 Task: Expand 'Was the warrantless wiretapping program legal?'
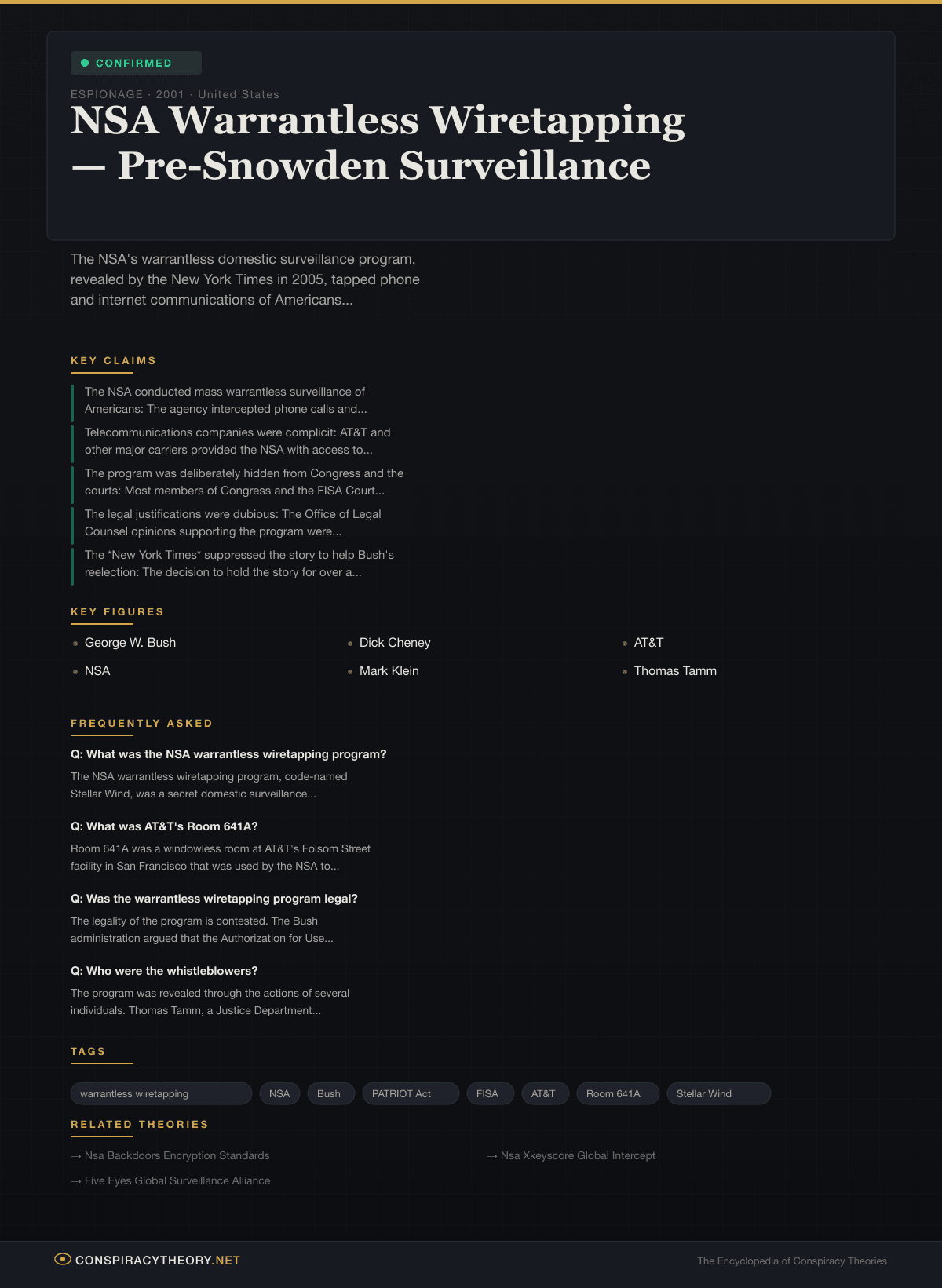point(214,898)
